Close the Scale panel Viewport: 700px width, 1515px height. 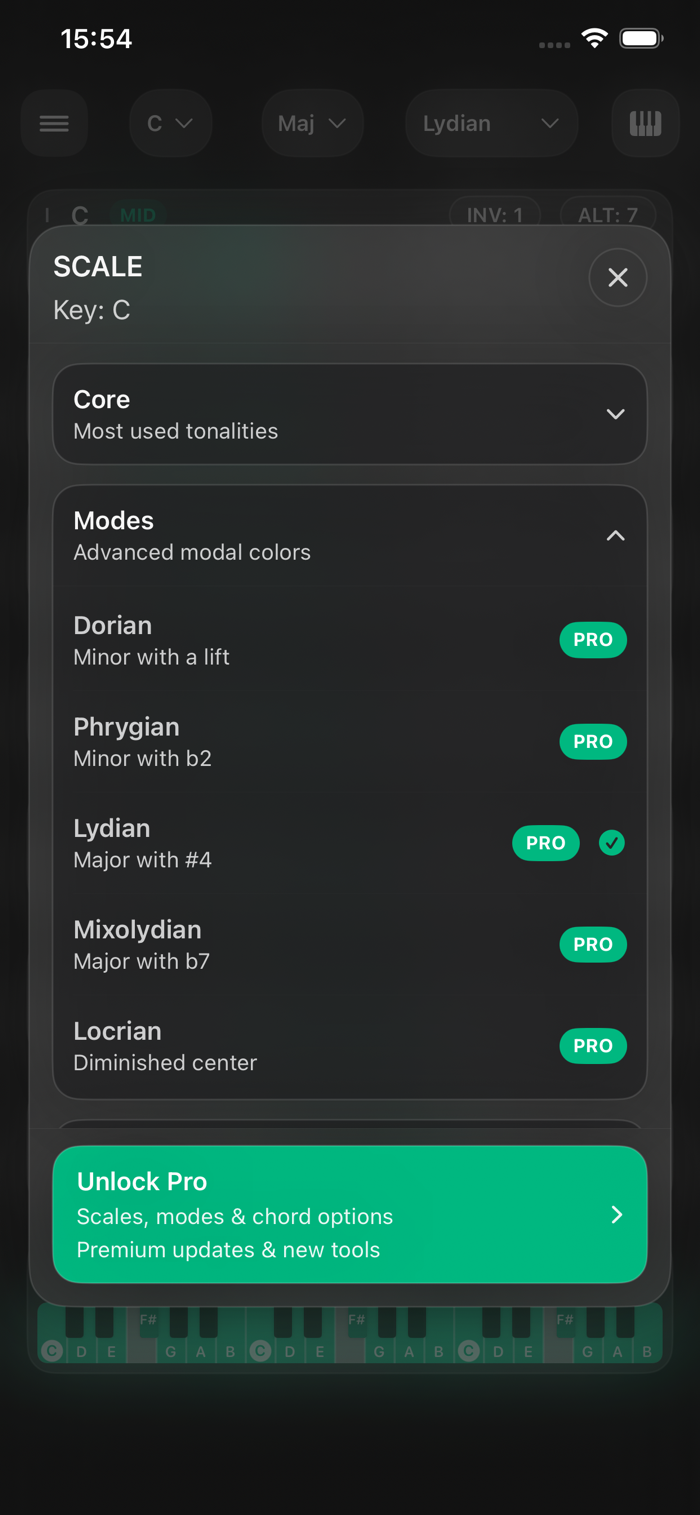pos(617,278)
